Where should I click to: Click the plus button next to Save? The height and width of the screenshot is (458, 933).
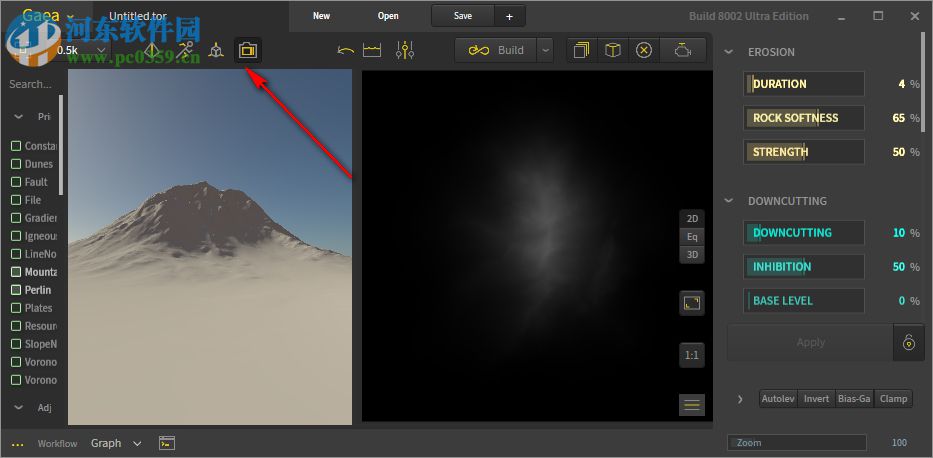click(x=509, y=17)
